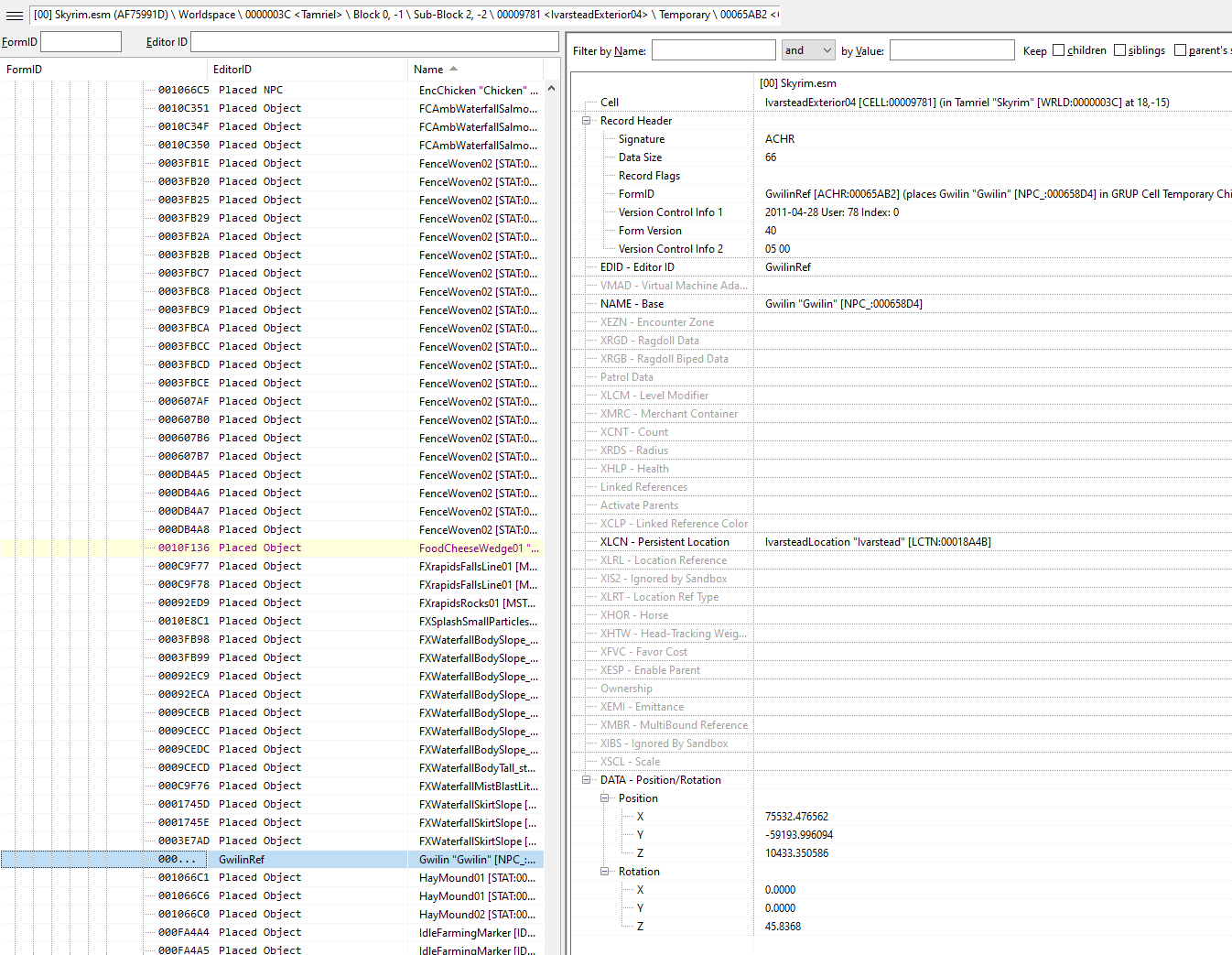The height and width of the screenshot is (955, 1232).
Task: Toggle the siblings checkbox
Action: tap(1120, 50)
